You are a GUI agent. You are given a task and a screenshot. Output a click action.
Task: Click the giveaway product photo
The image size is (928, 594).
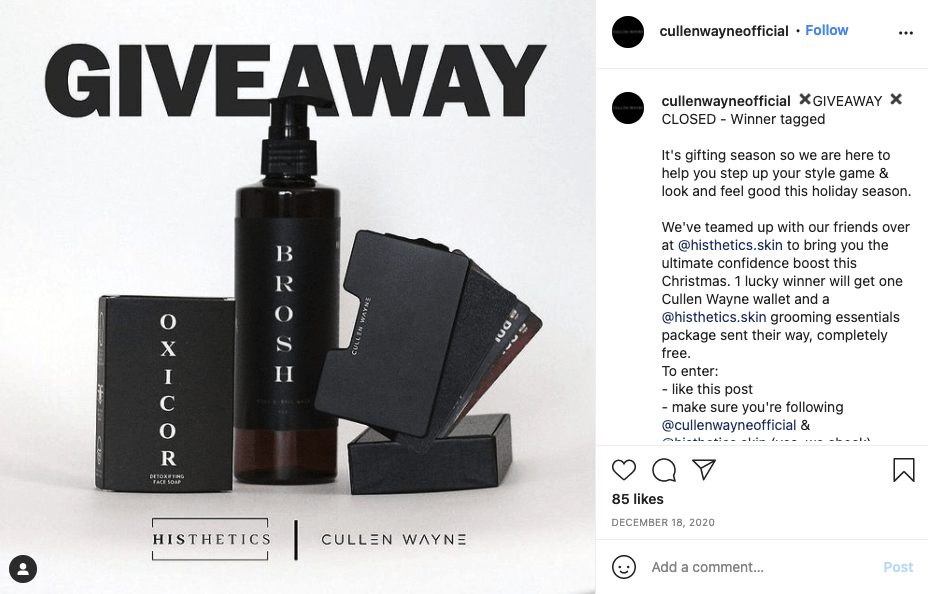(298, 297)
